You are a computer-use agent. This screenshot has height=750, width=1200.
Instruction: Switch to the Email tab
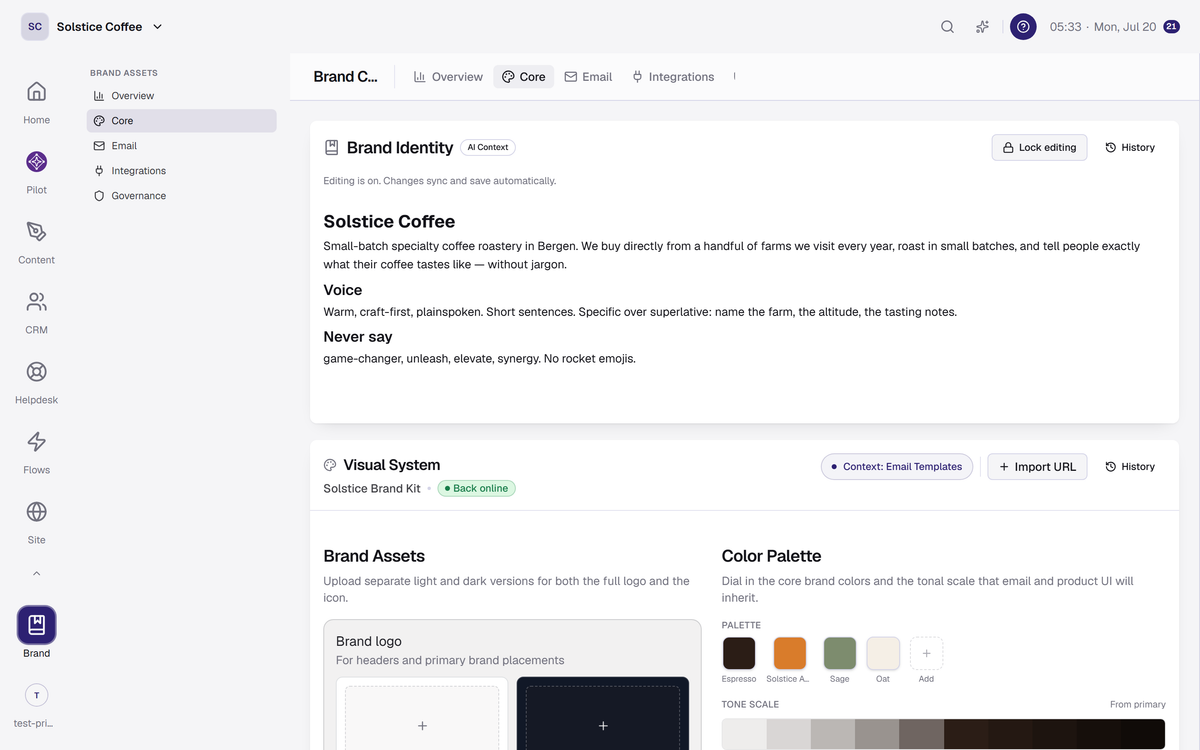[588, 77]
